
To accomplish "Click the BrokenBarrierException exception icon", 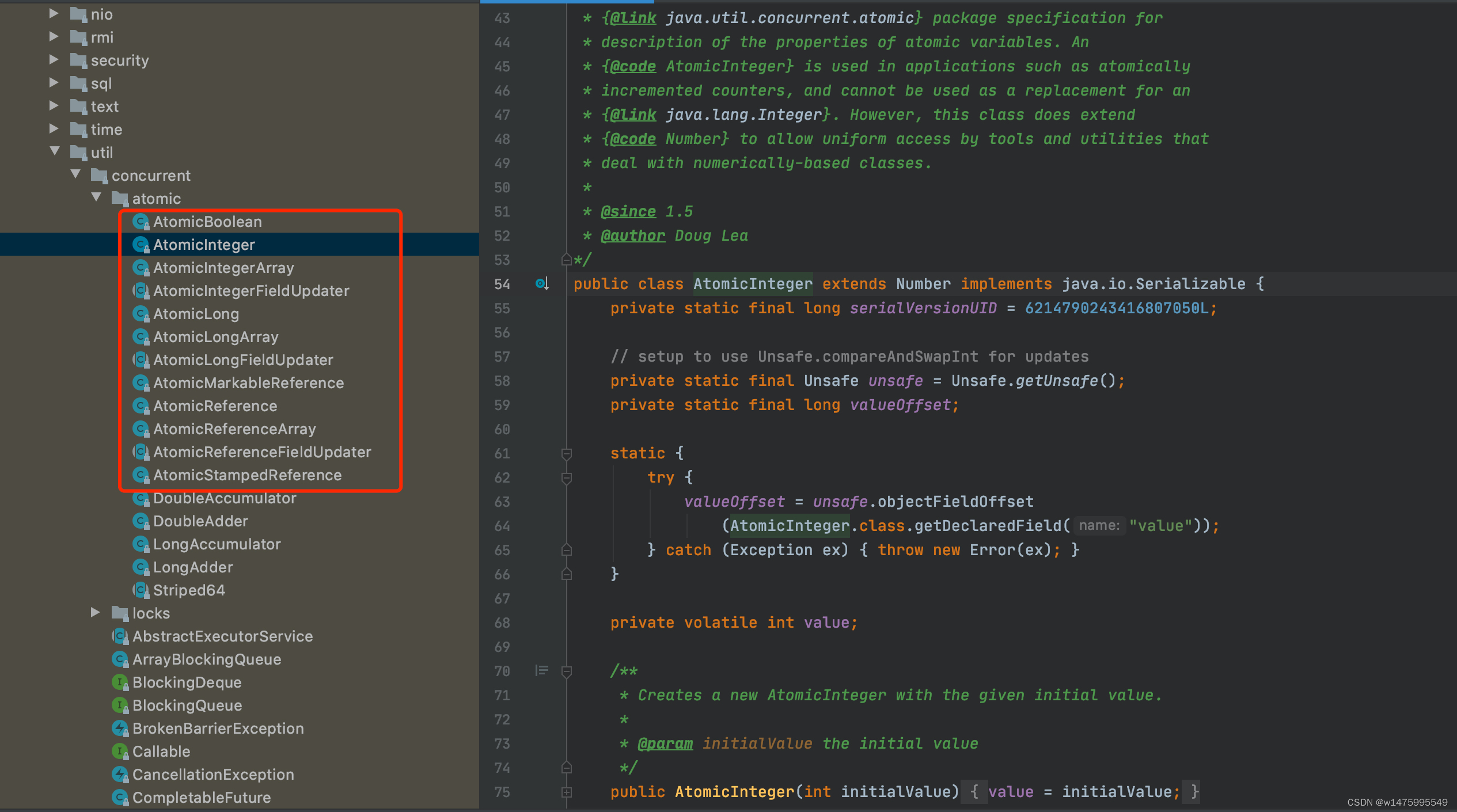I will click(x=119, y=728).
